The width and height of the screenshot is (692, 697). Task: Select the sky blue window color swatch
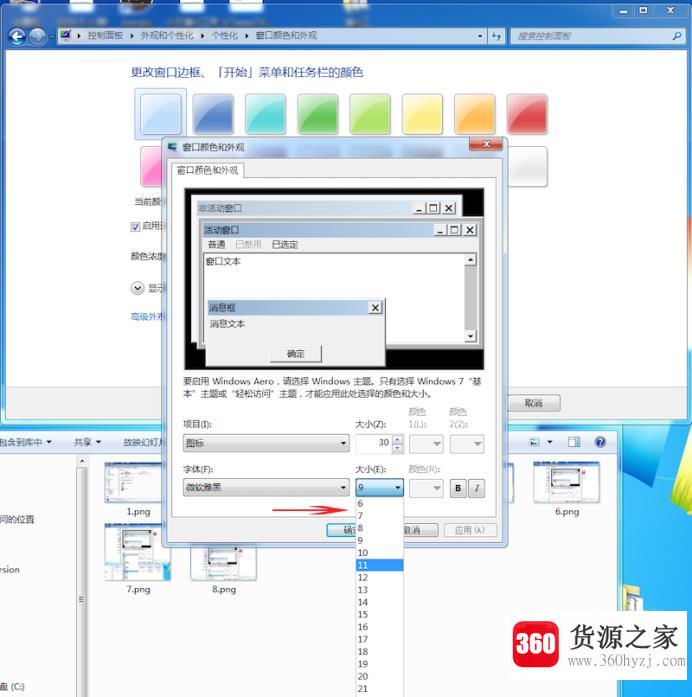tap(160, 114)
